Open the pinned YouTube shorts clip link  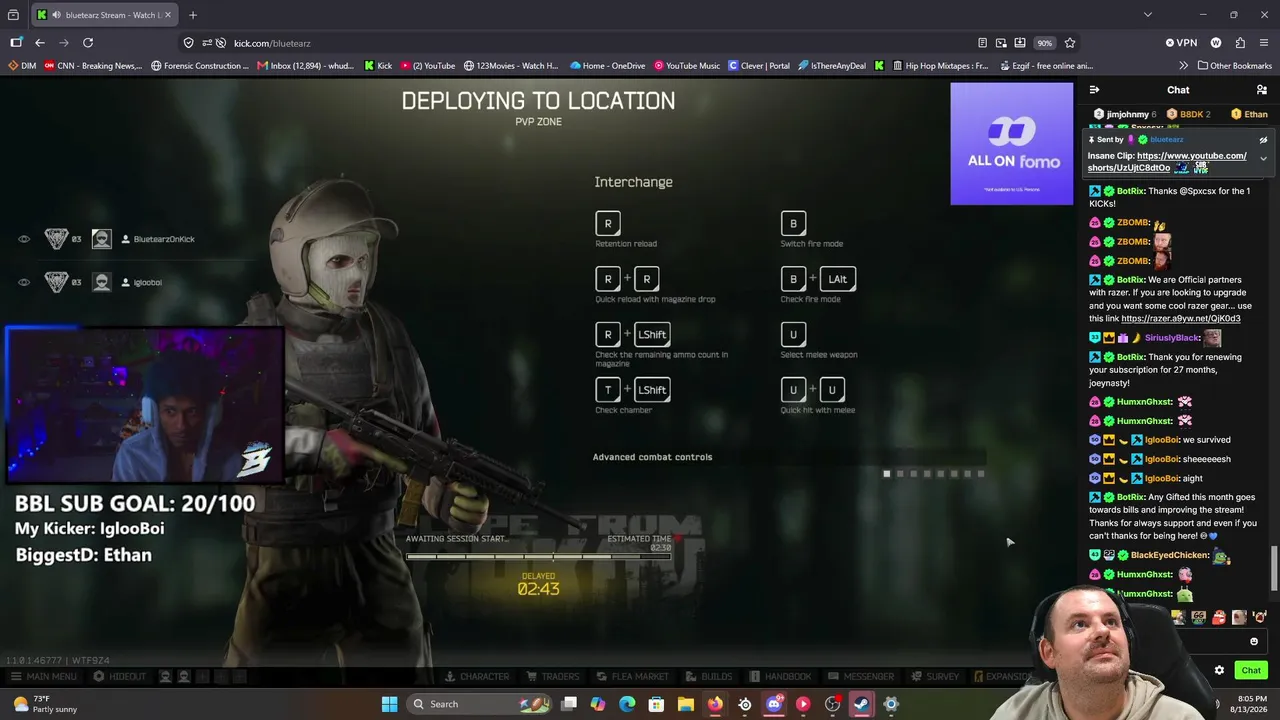point(1167,162)
